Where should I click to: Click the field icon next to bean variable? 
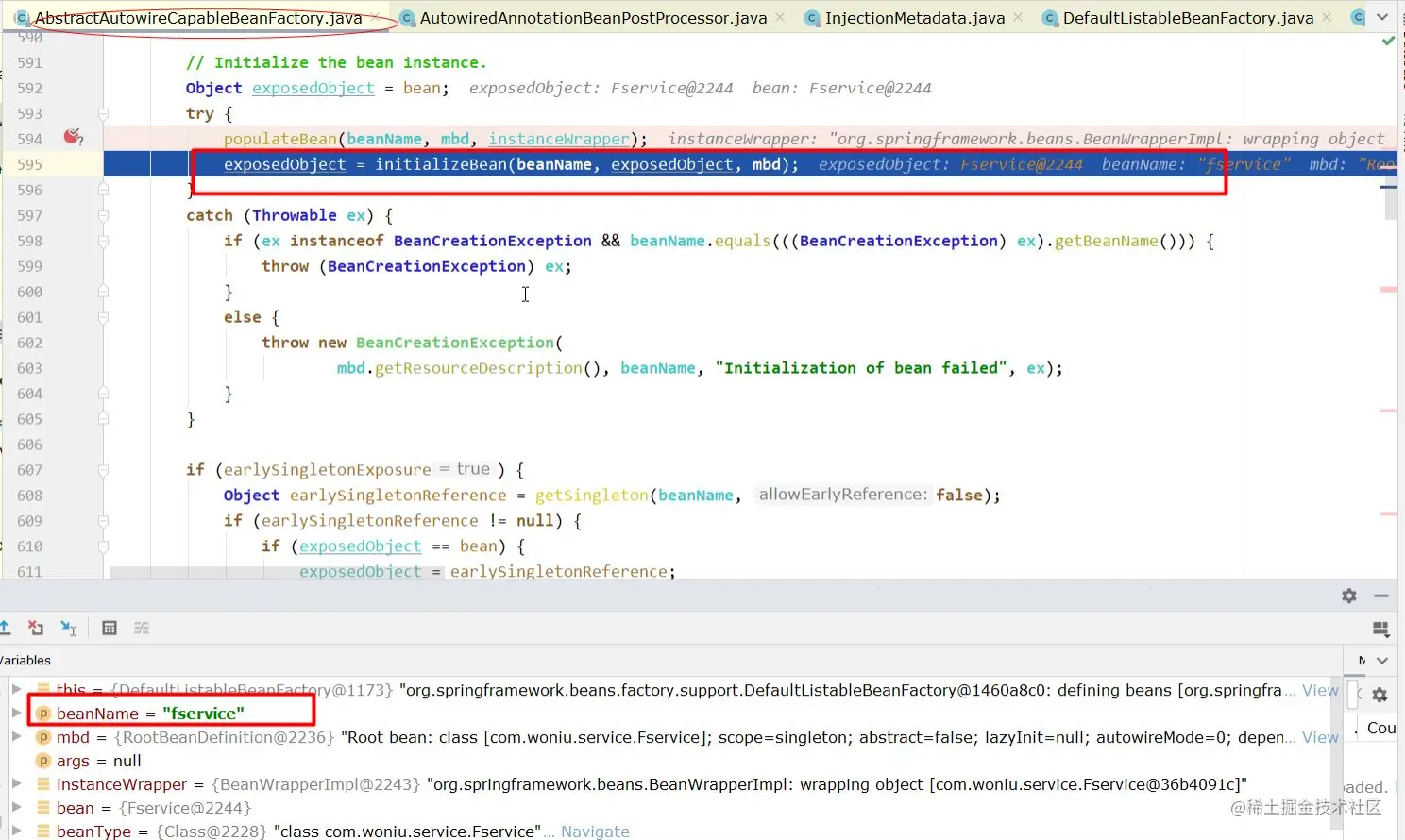click(x=43, y=808)
